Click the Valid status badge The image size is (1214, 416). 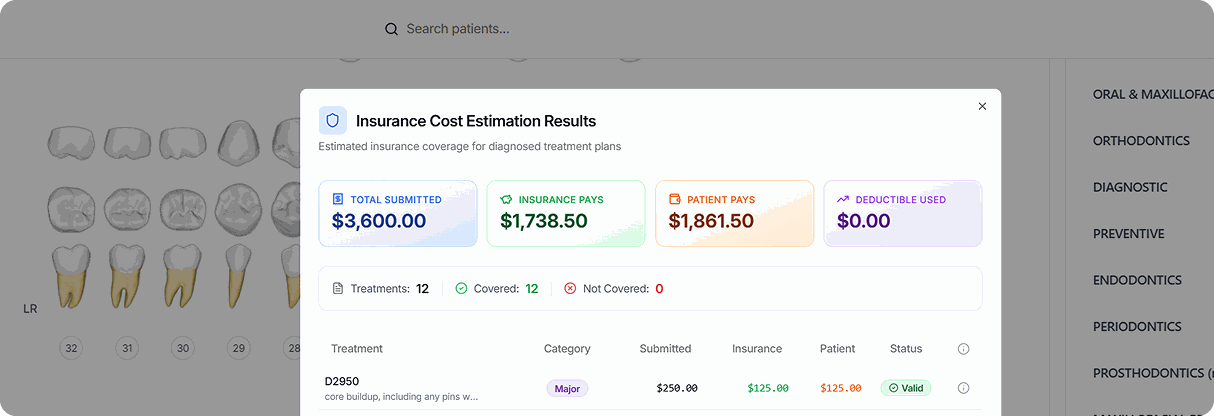[x=906, y=388]
